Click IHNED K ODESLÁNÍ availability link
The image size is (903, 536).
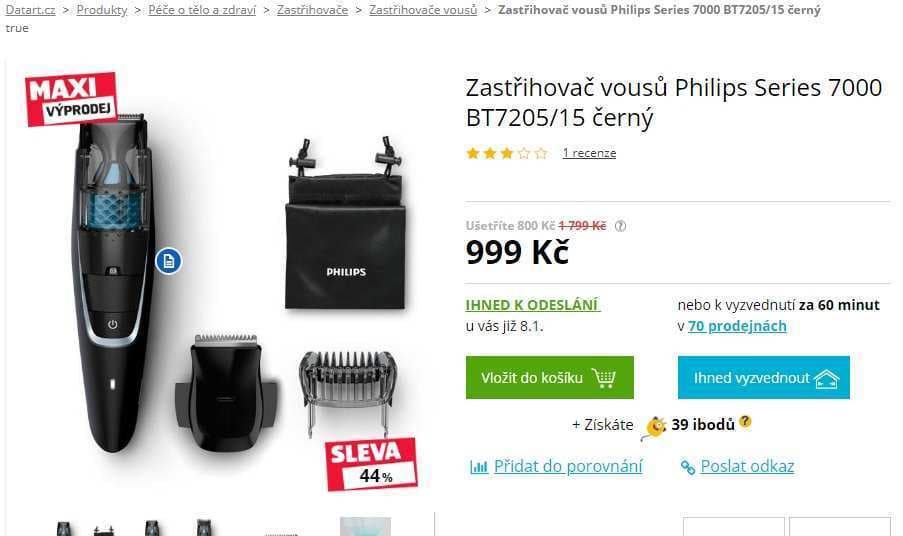coord(533,305)
